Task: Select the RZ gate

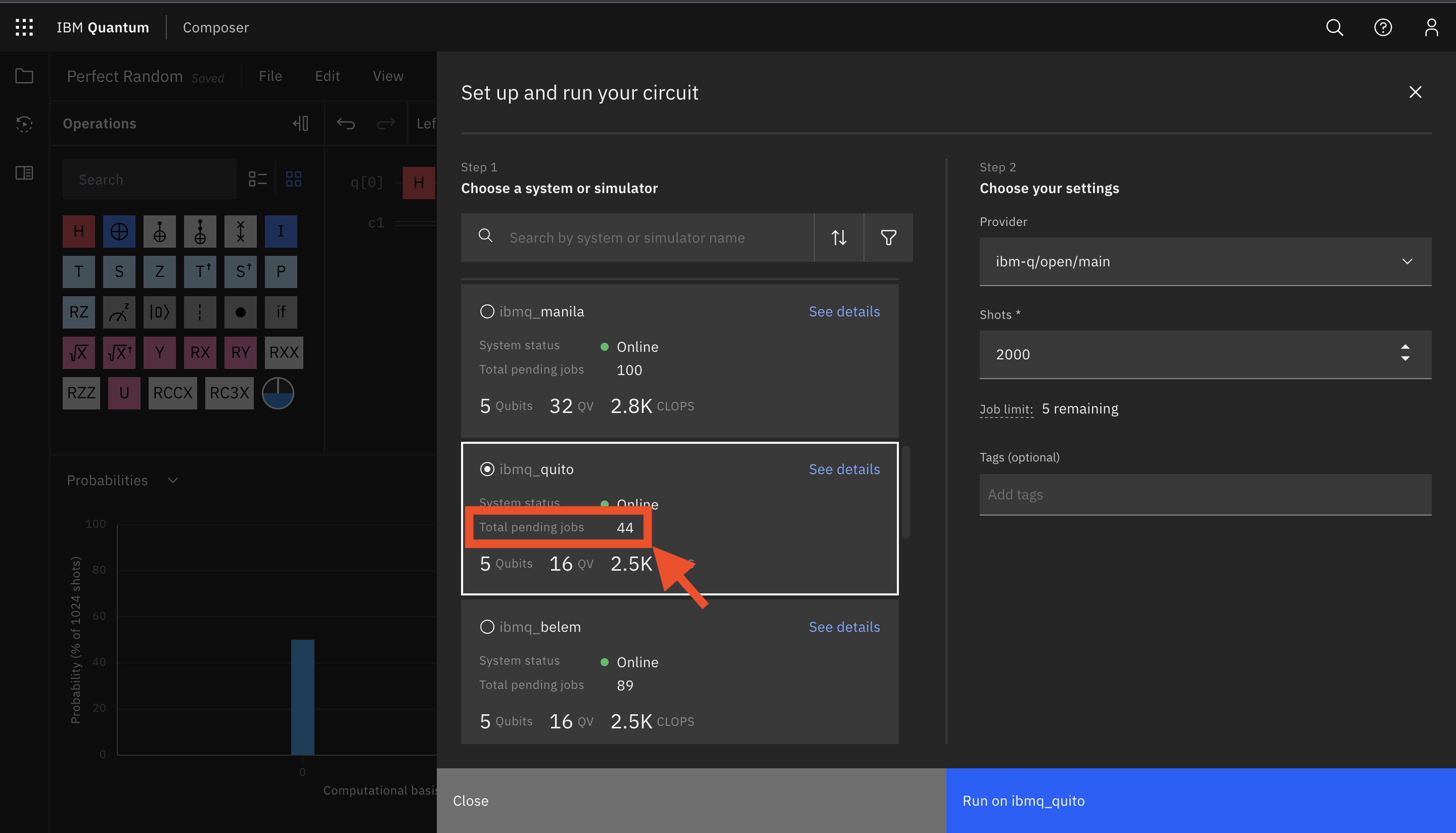Action: click(79, 312)
